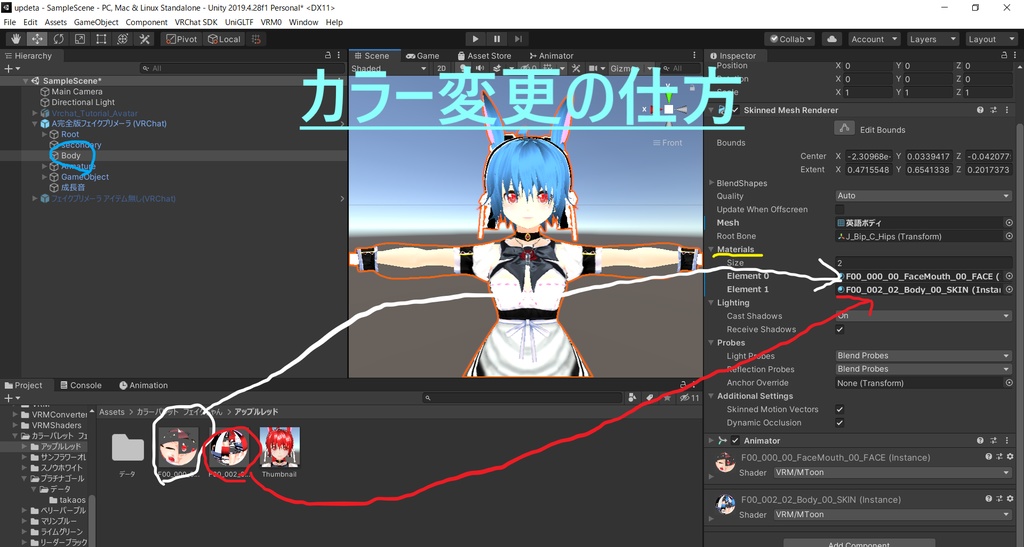Toggle Skinned Motion Vectors checkbox

840,409
